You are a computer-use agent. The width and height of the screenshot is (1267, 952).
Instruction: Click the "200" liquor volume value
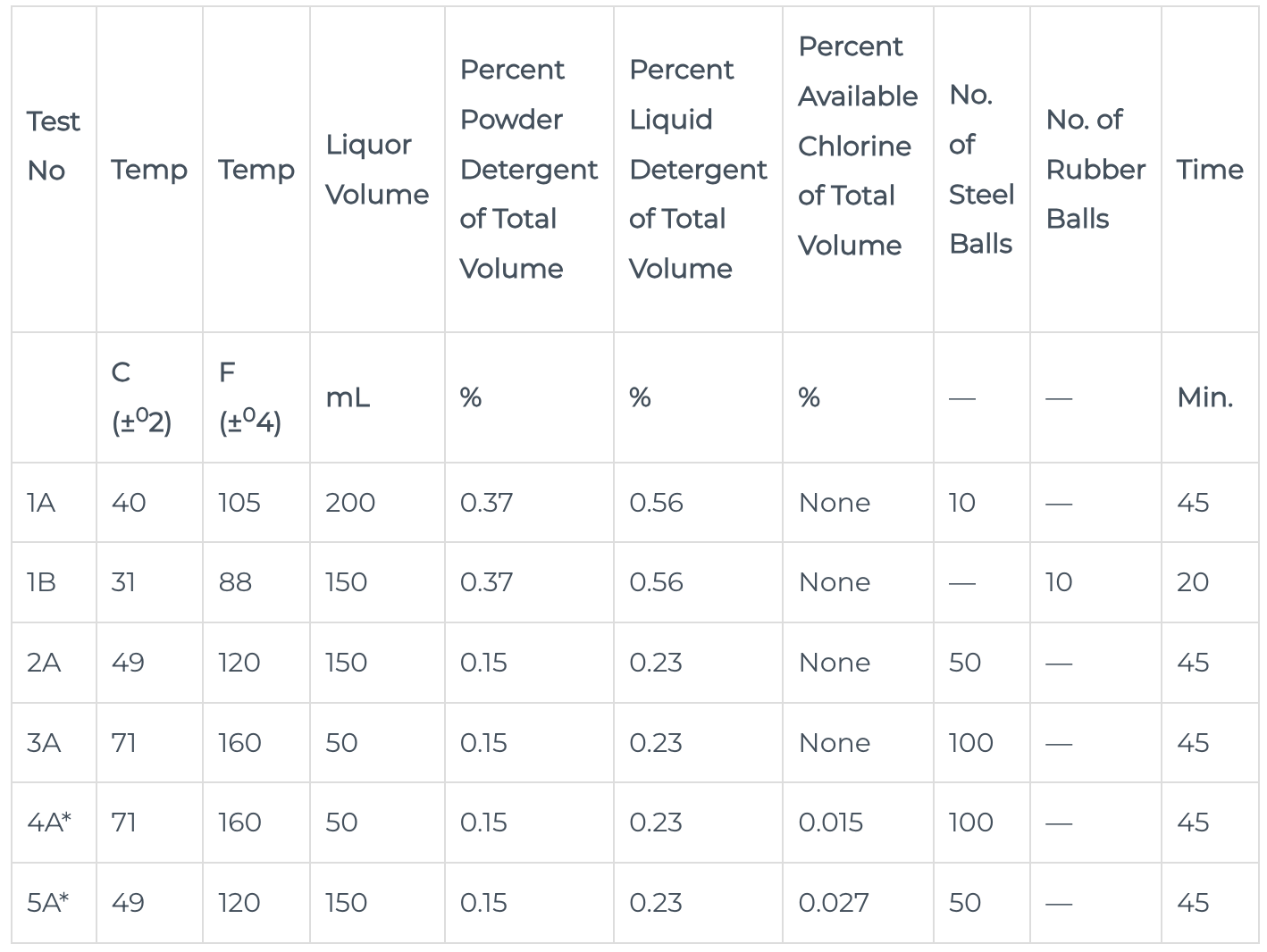tap(349, 503)
